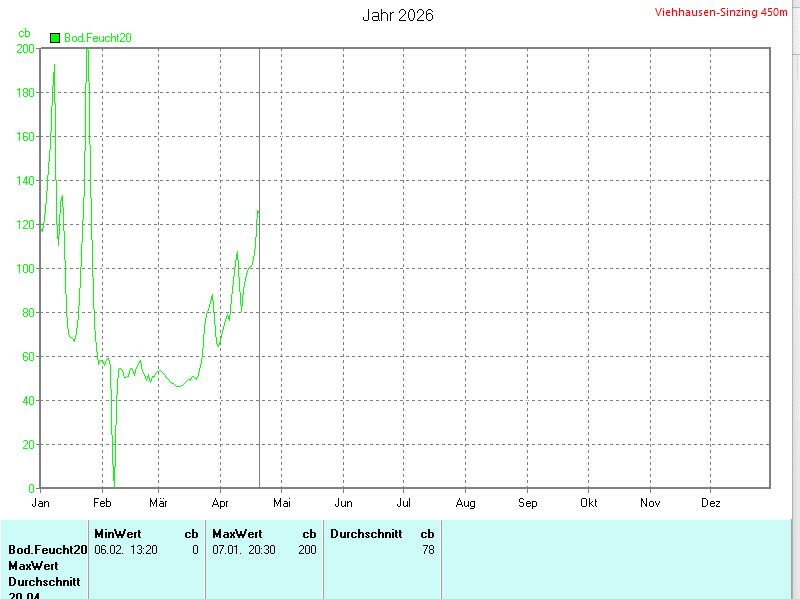Select the Mai label on the x-axis
800x599 pixels.
point(282,503)
